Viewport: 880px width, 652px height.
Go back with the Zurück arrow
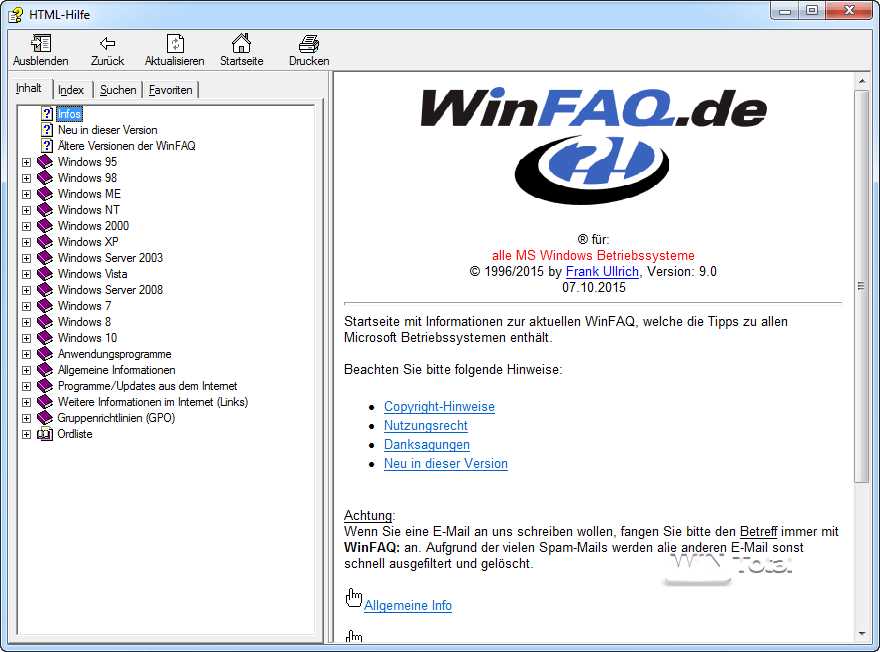point(107,43)
